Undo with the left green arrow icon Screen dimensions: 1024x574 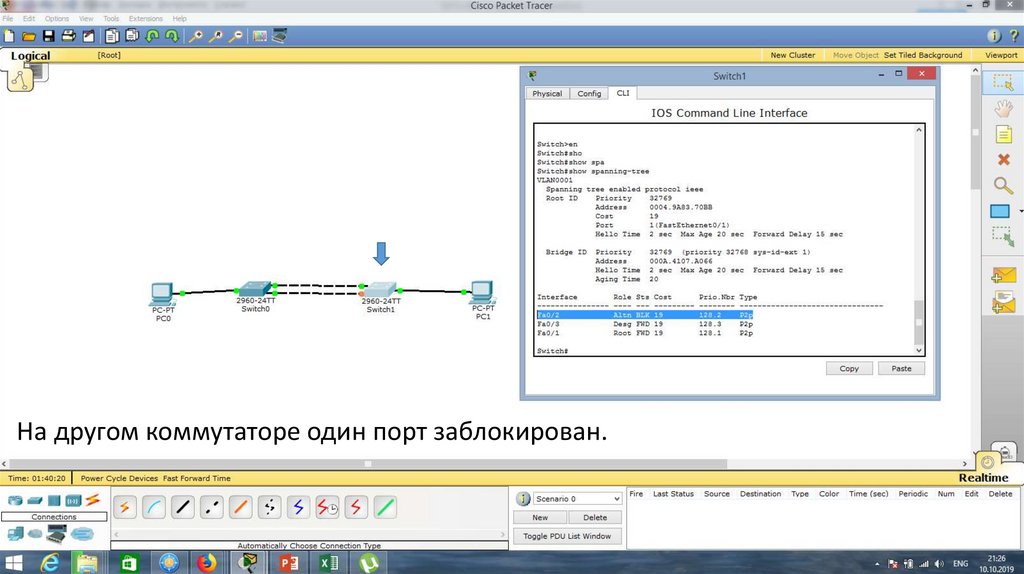coord(152,37)
